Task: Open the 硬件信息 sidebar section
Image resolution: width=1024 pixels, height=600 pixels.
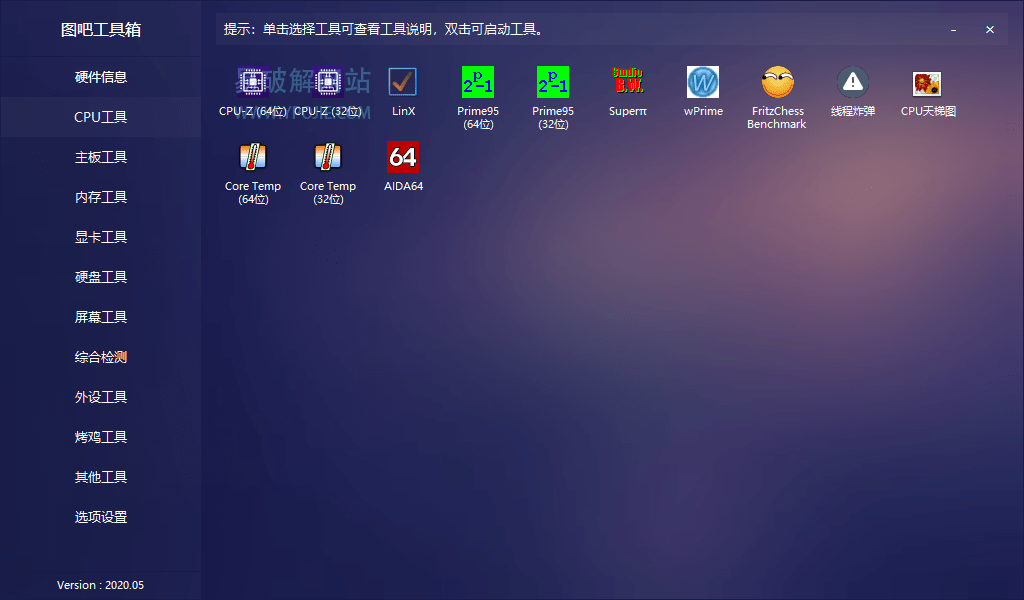Action: coord(101,77)
